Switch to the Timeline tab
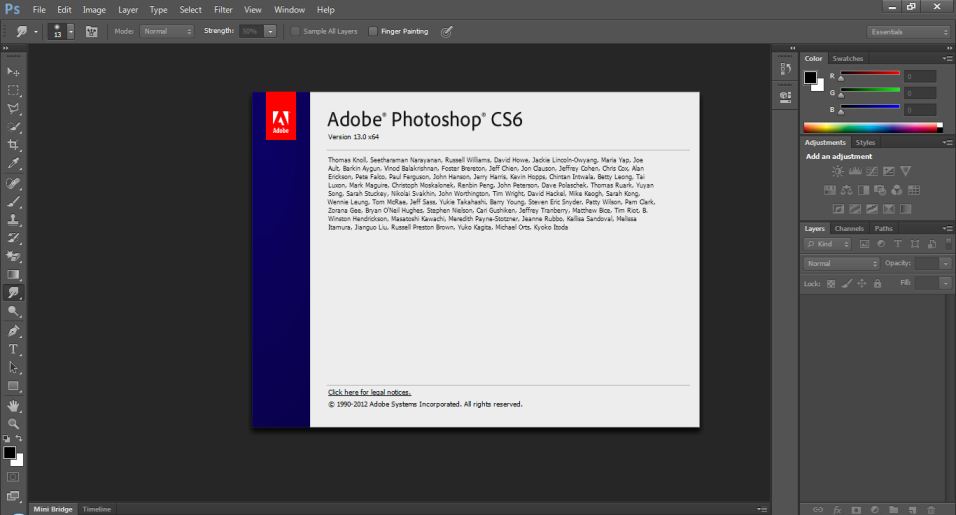956x515 pixels. coord(97,509)
